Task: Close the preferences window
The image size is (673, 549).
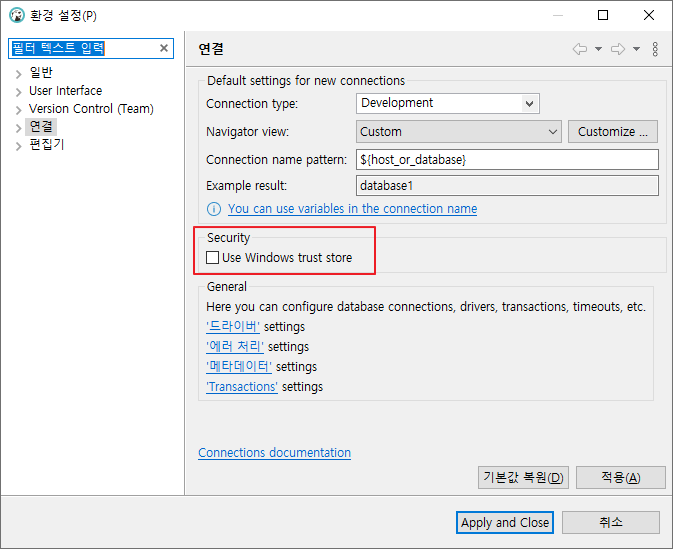Action: click(x=649, y=15)
